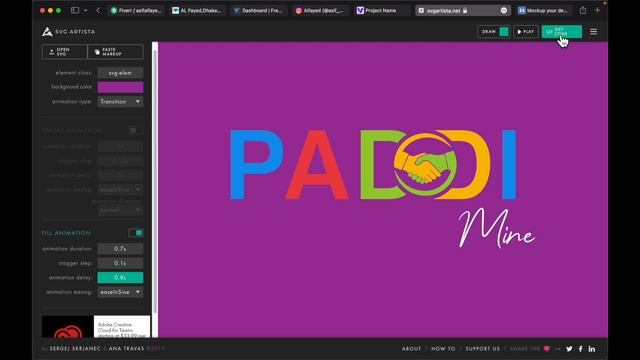Open the About link in footer

[411, 349]
